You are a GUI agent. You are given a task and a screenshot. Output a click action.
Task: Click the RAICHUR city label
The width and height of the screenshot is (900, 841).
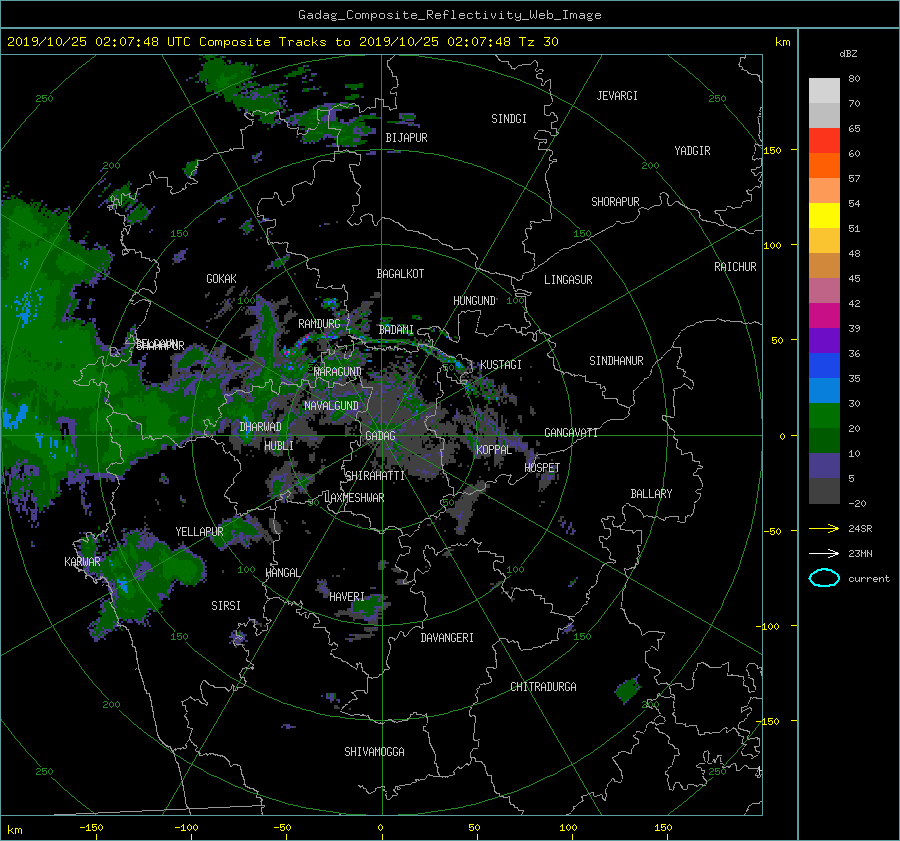coord(735,267)
